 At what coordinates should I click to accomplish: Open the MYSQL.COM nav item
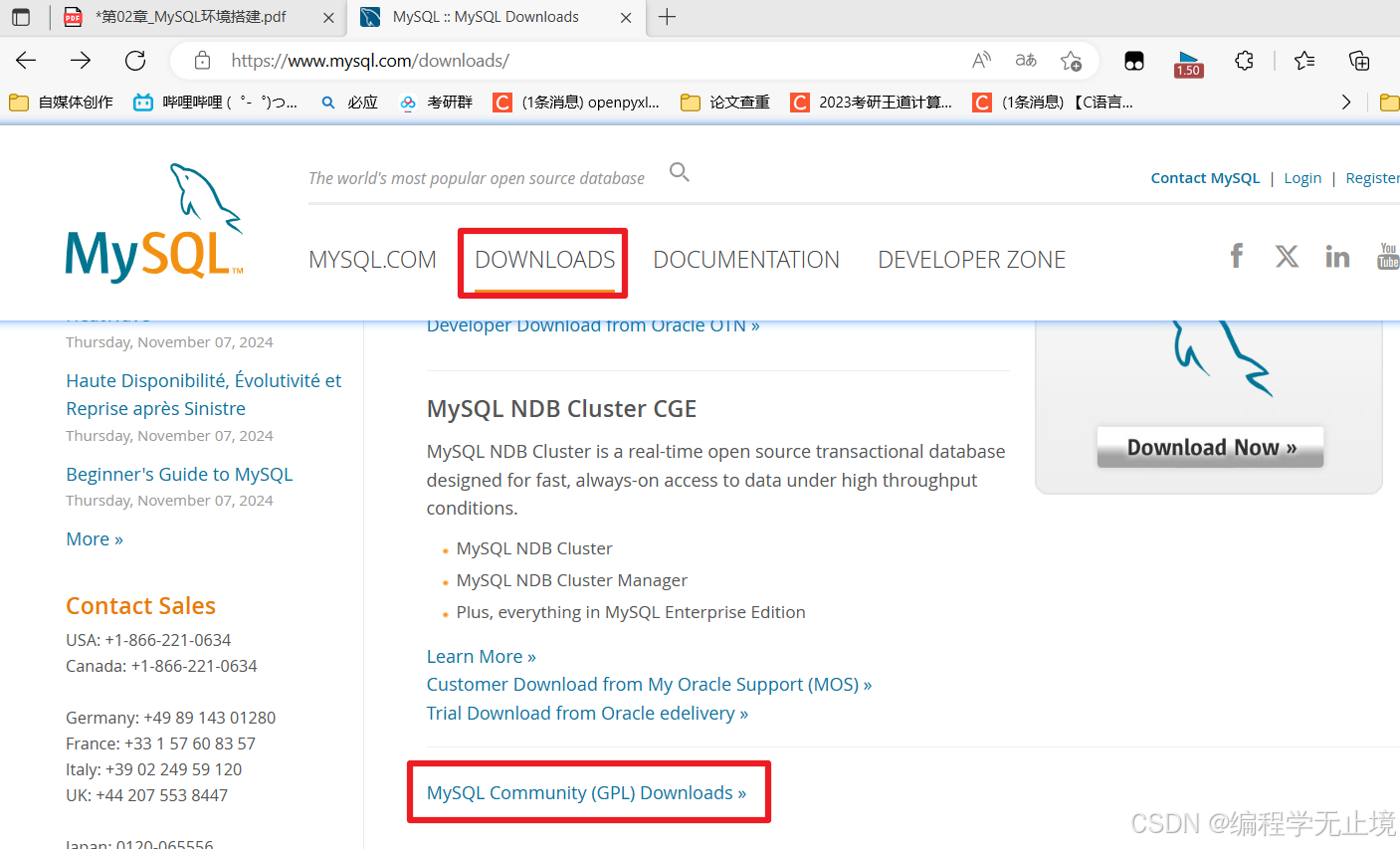[372, 260]
